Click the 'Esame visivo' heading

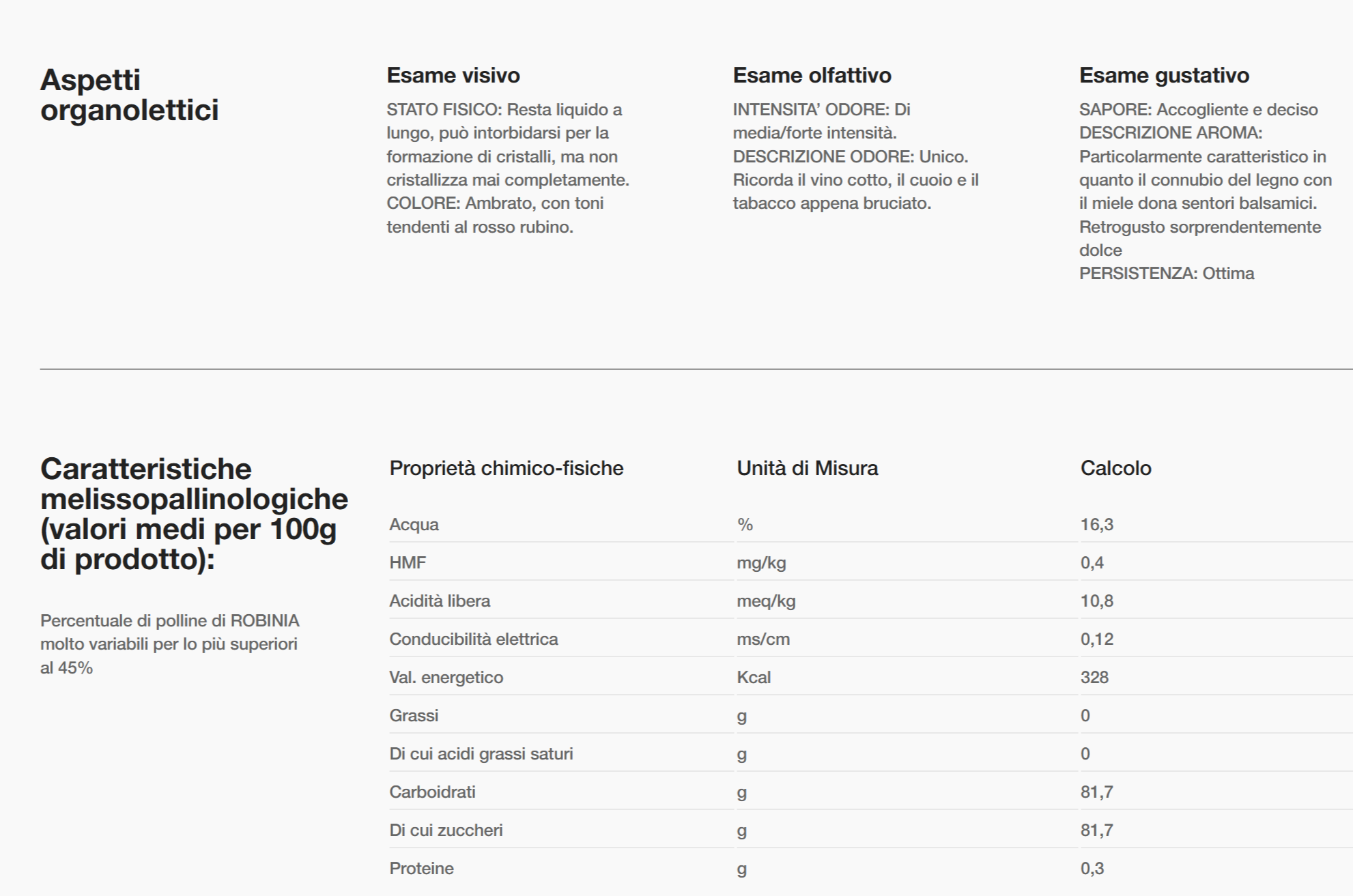453,75
